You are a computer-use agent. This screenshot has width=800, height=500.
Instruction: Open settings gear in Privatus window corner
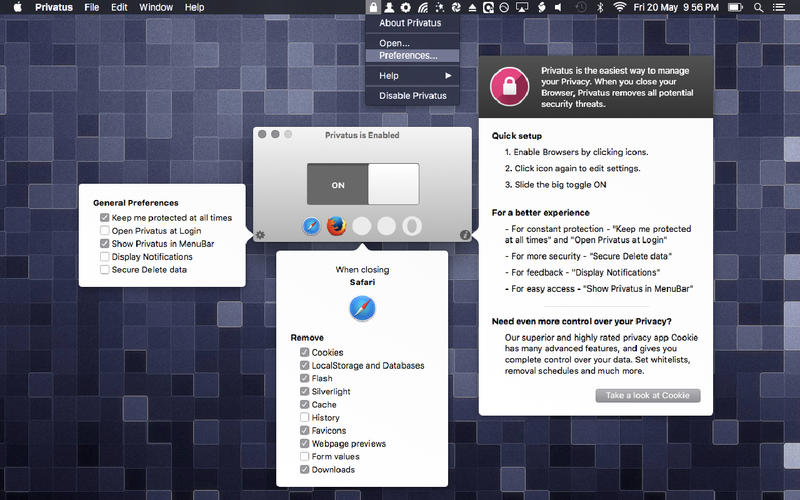pyautogui.click(x=260, y=235)
